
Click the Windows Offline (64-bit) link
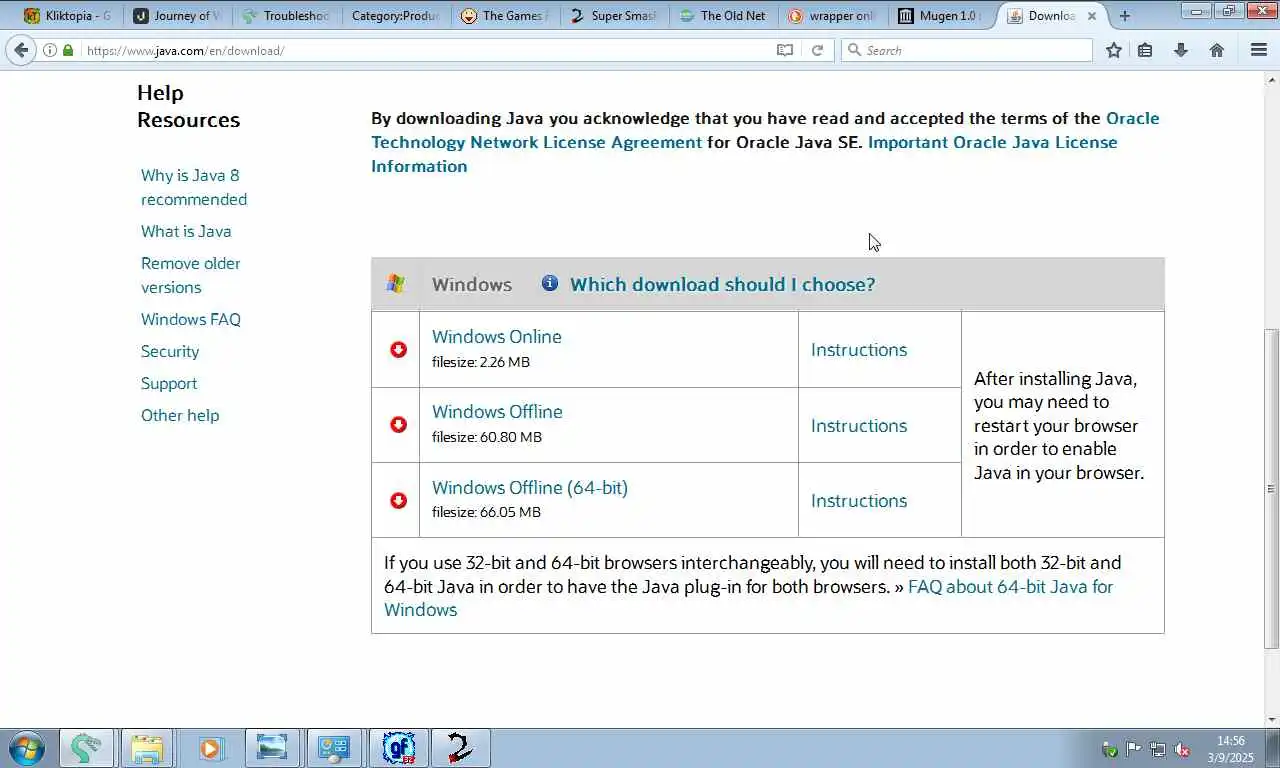point(530,488)
